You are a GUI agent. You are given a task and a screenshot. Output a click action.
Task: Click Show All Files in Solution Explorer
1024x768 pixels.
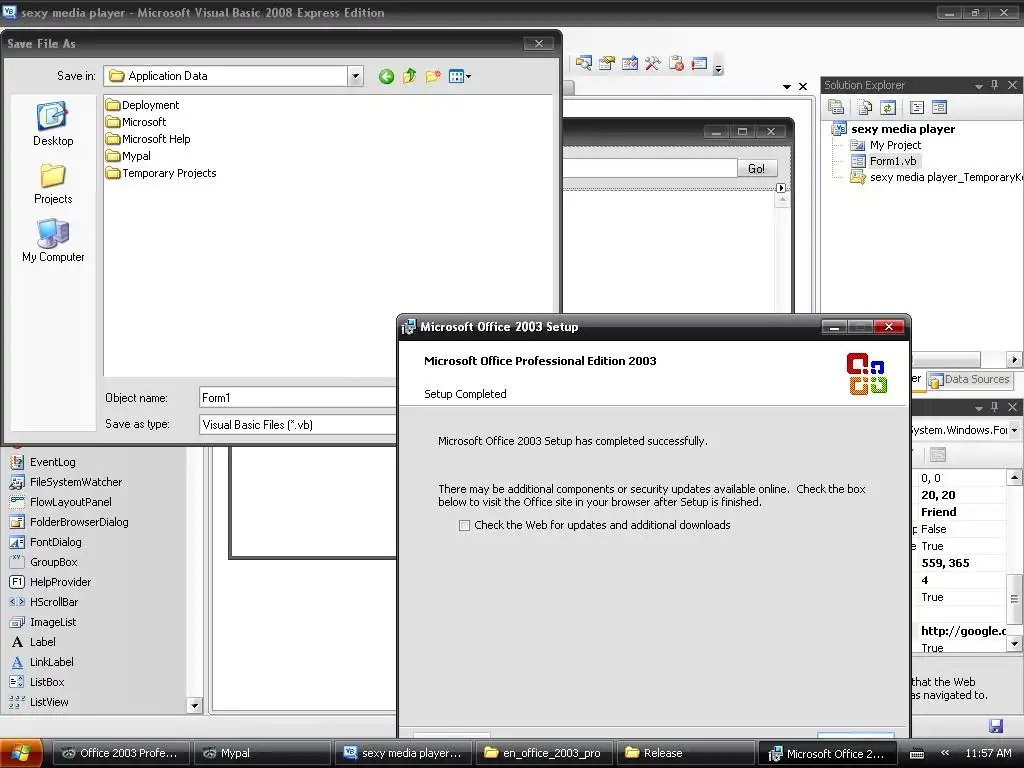[x=865, y=107]
